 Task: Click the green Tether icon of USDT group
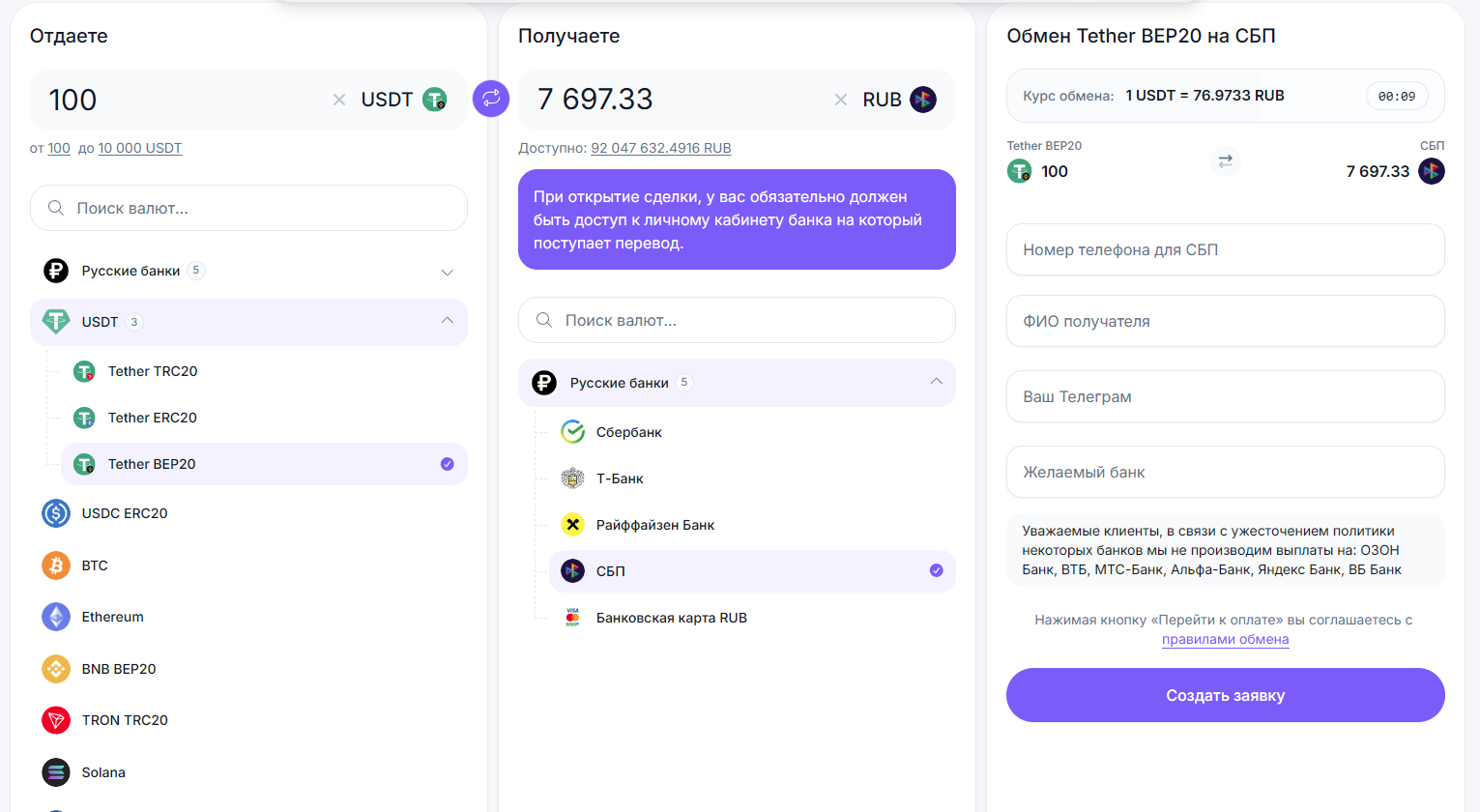[56, 322]
